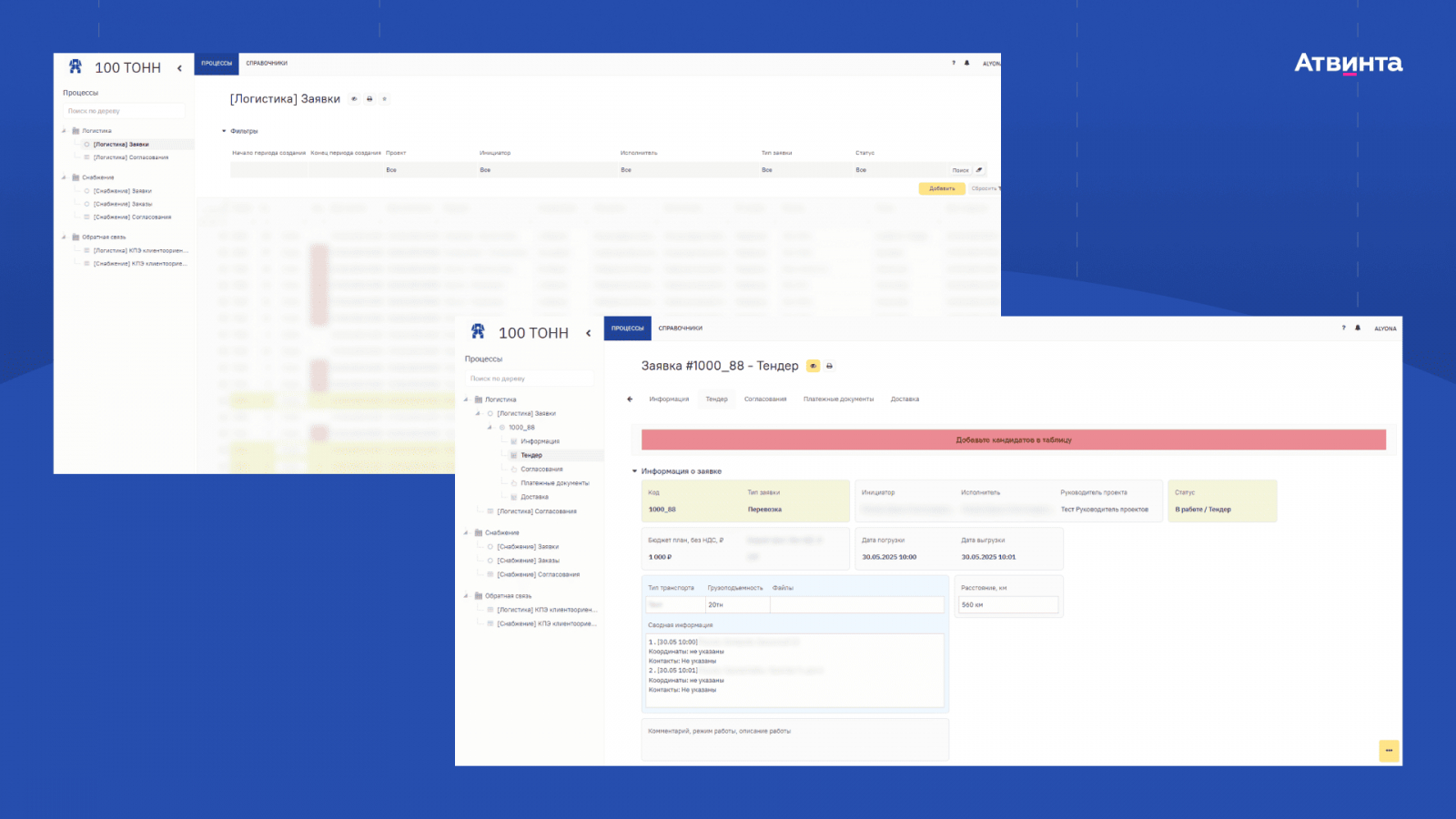This screenshot has height=819, width=1456.
Task: Collapse the Информация о заявке section
Action: [635, 471]
